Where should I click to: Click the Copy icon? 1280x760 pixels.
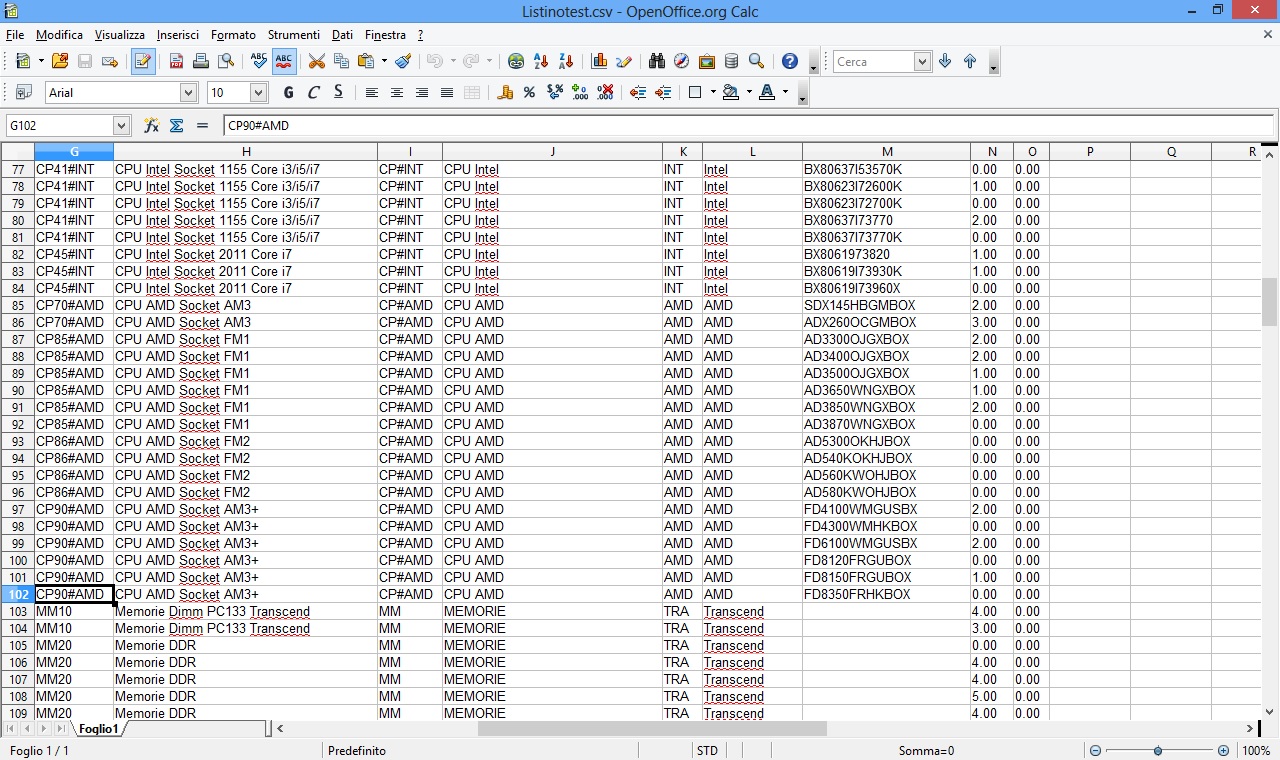coord(342,61)
